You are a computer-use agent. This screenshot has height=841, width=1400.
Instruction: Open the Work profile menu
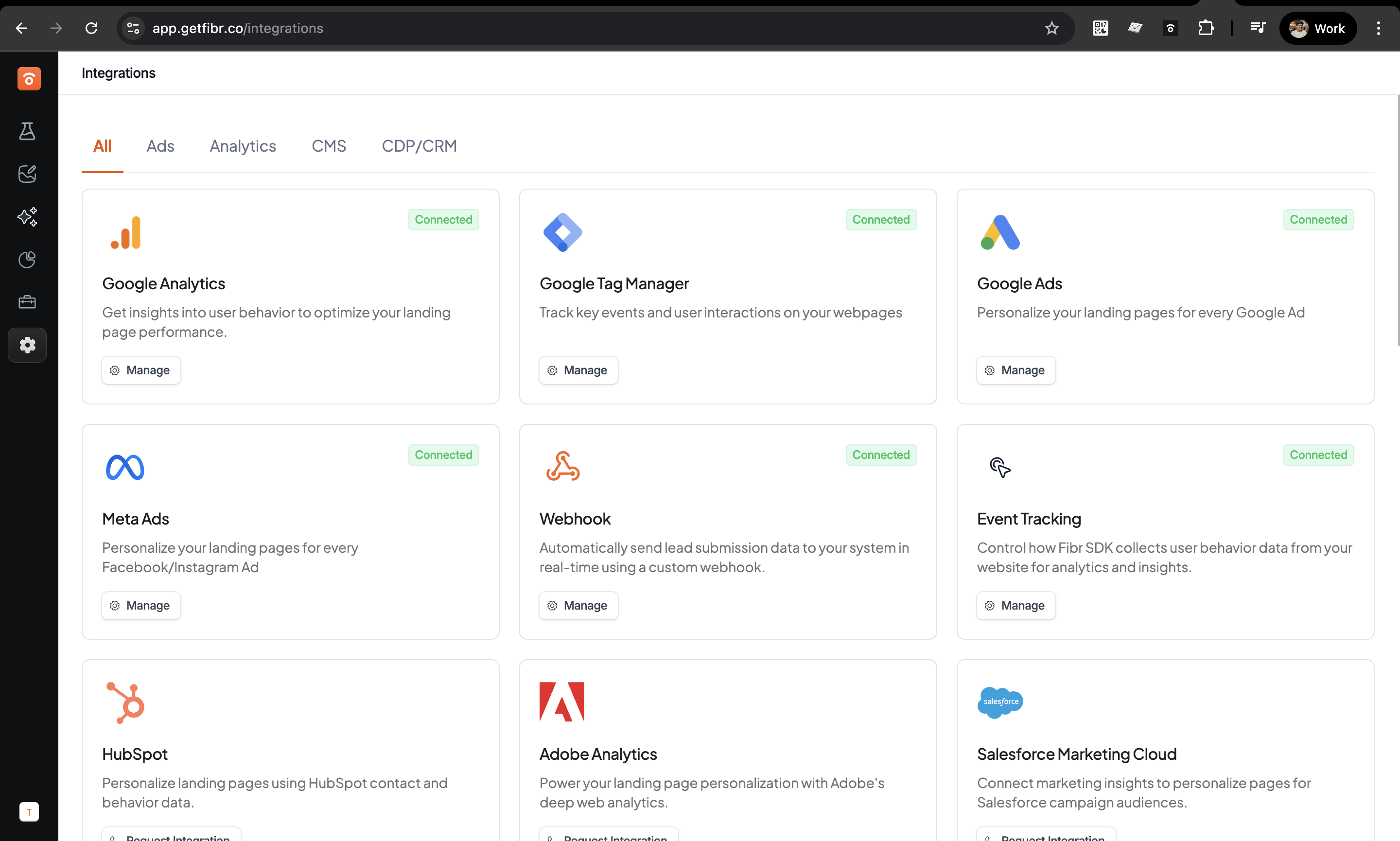tap(1317, 28)
